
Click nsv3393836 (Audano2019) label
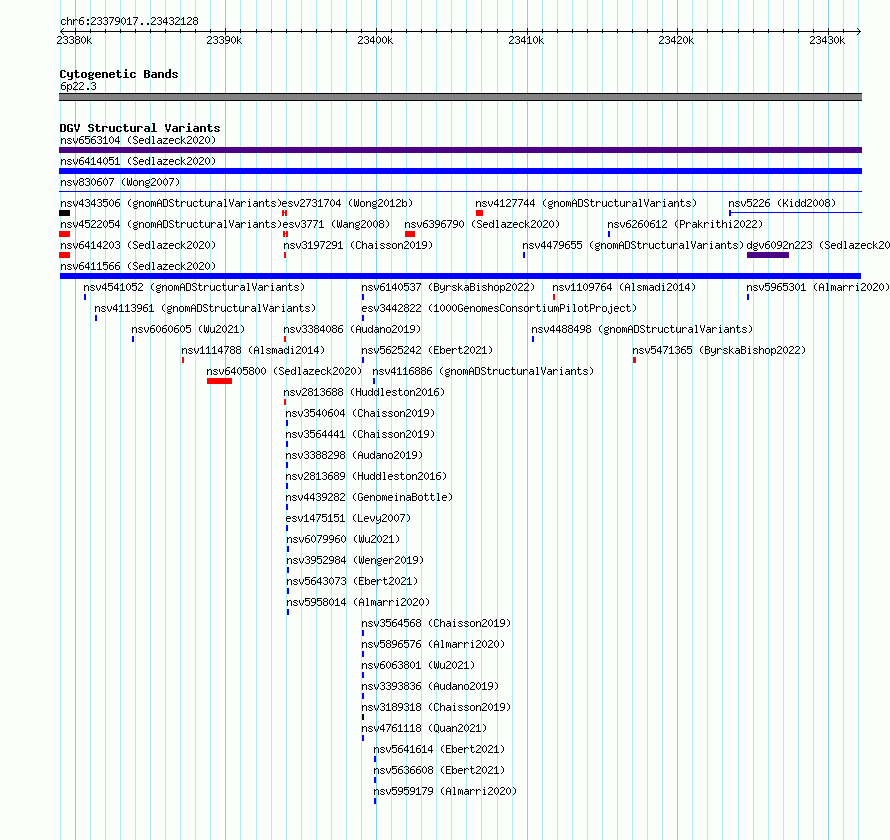click(430, 686)
